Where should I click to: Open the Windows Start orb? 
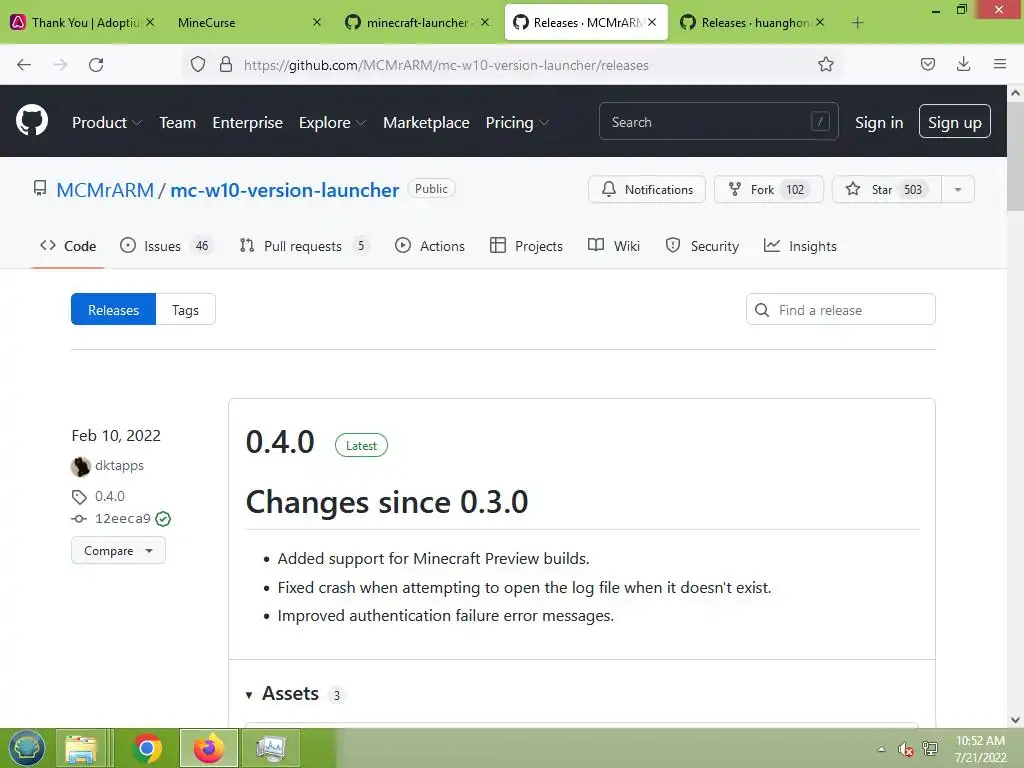tap(27, 748)
